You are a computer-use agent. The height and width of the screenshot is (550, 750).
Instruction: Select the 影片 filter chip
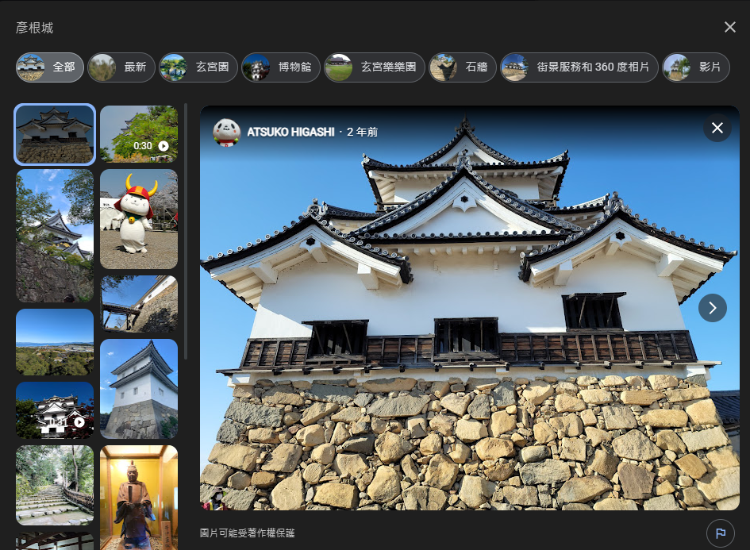point(696,67)
